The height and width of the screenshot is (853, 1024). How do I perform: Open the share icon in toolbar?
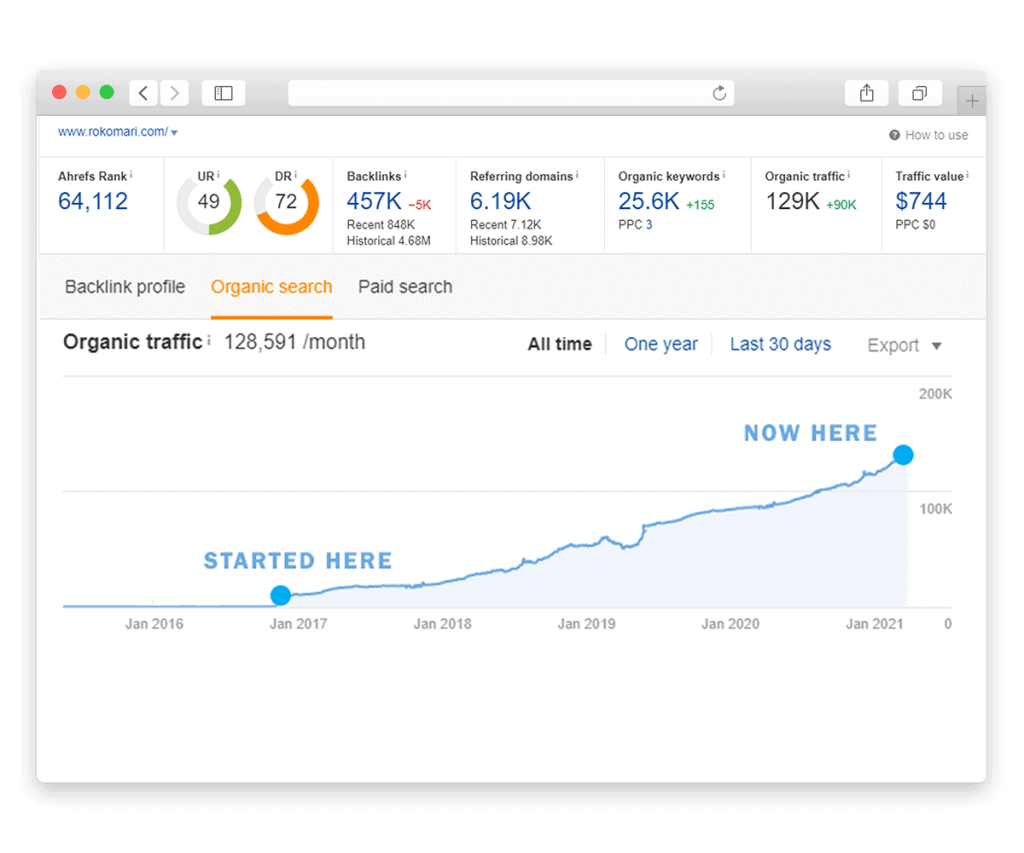point(867,93)
